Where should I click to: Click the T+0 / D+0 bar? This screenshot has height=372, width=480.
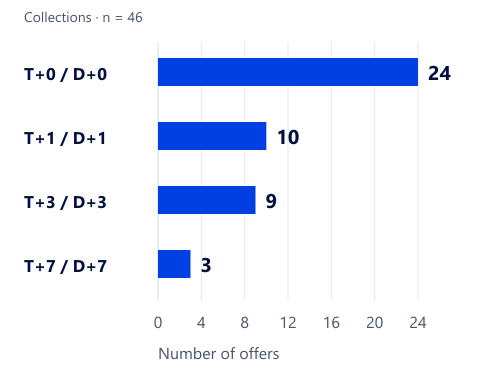[288, 72]
